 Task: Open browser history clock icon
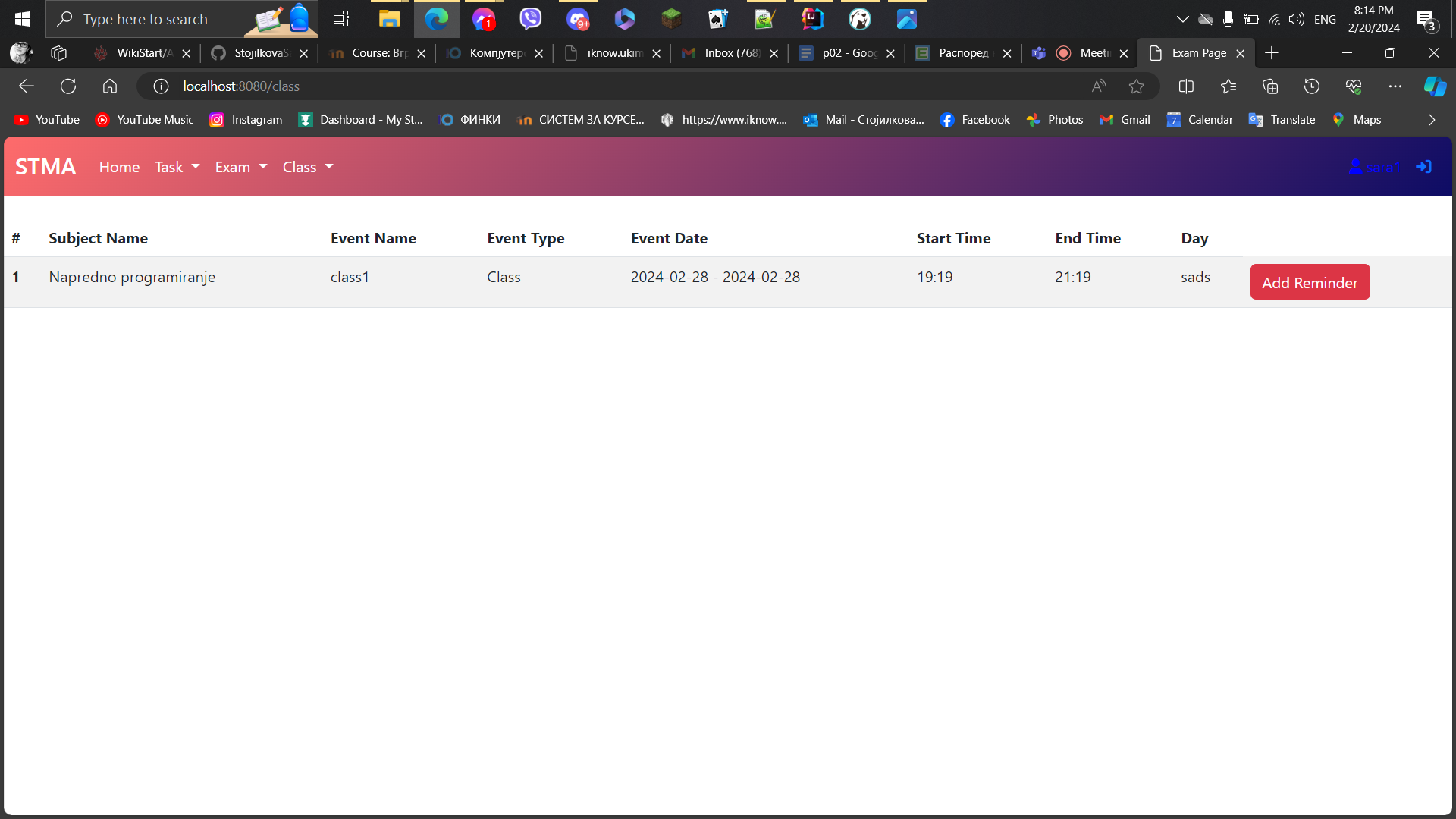coord(1311,86)
